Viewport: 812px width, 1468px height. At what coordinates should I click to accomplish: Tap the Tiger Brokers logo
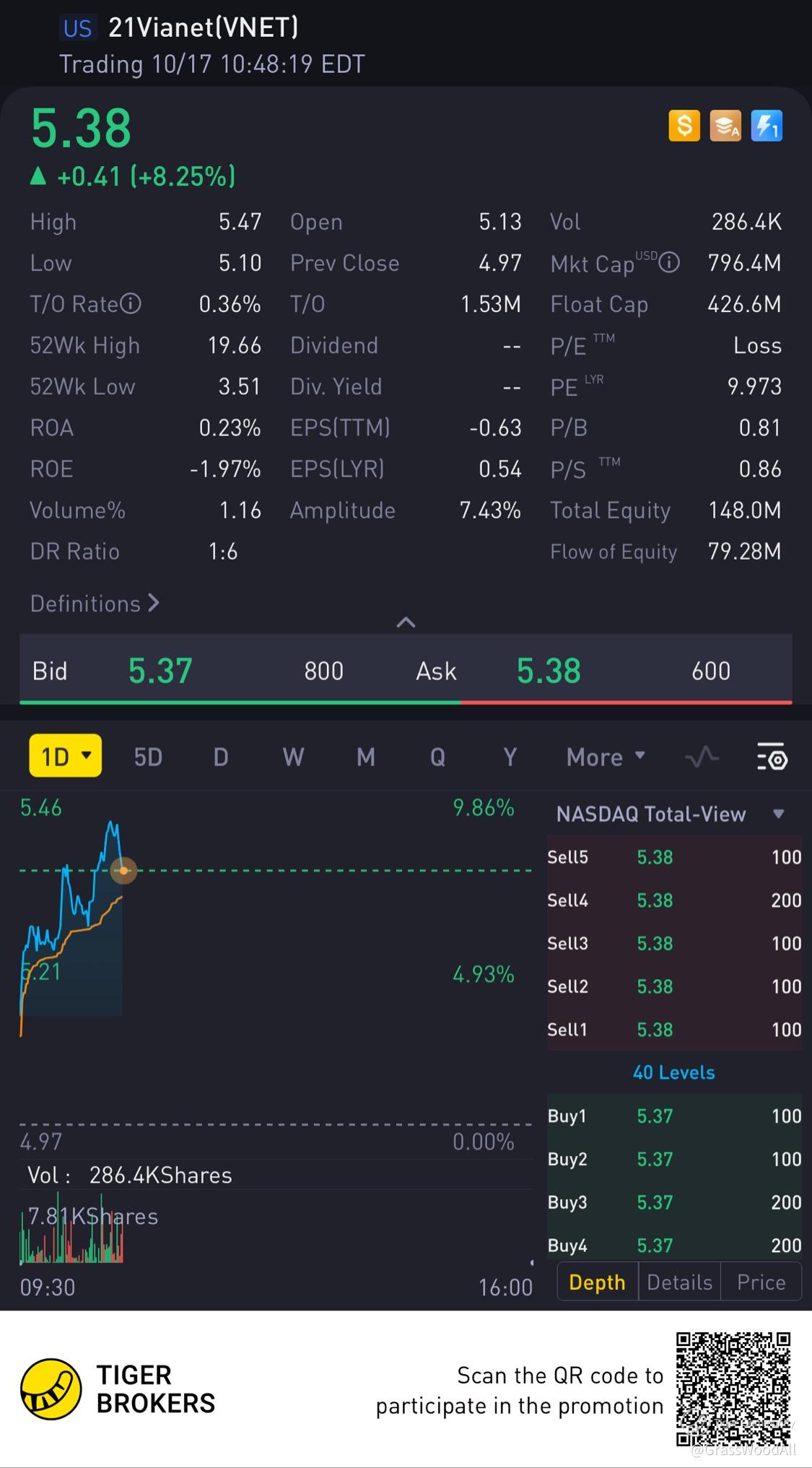pos(51,1389)
